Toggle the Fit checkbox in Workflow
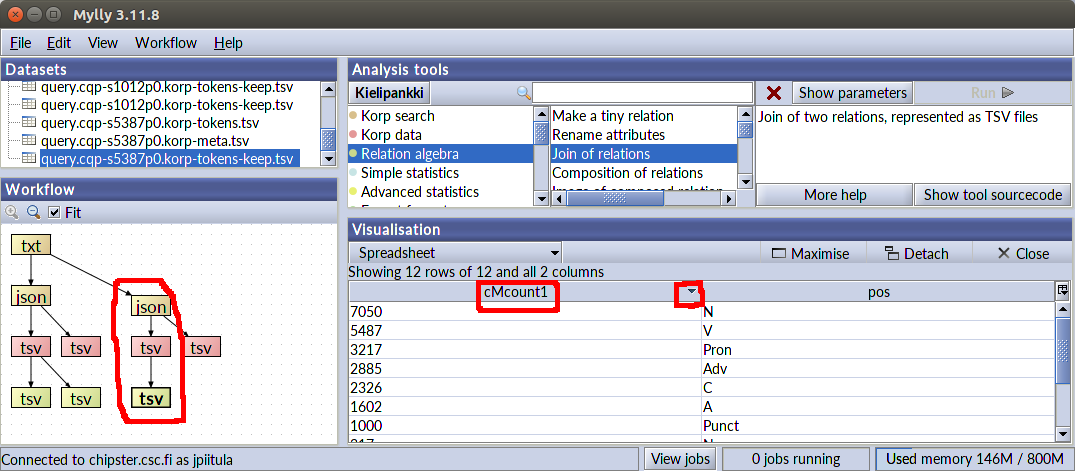Viewport: 1075px width, 471px height. (x=55, y=212)
